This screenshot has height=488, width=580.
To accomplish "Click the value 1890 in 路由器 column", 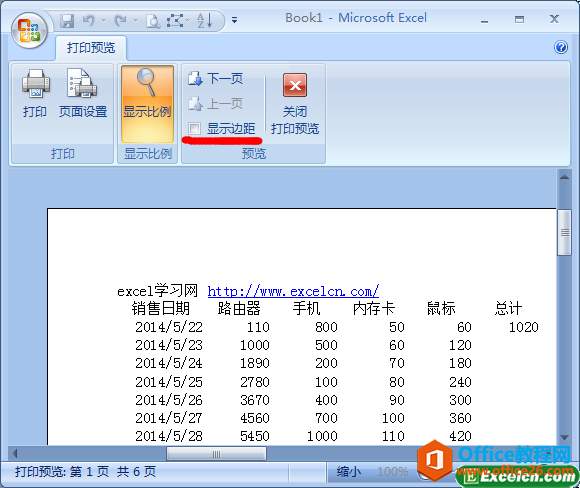I will click(x=255, y=363).
